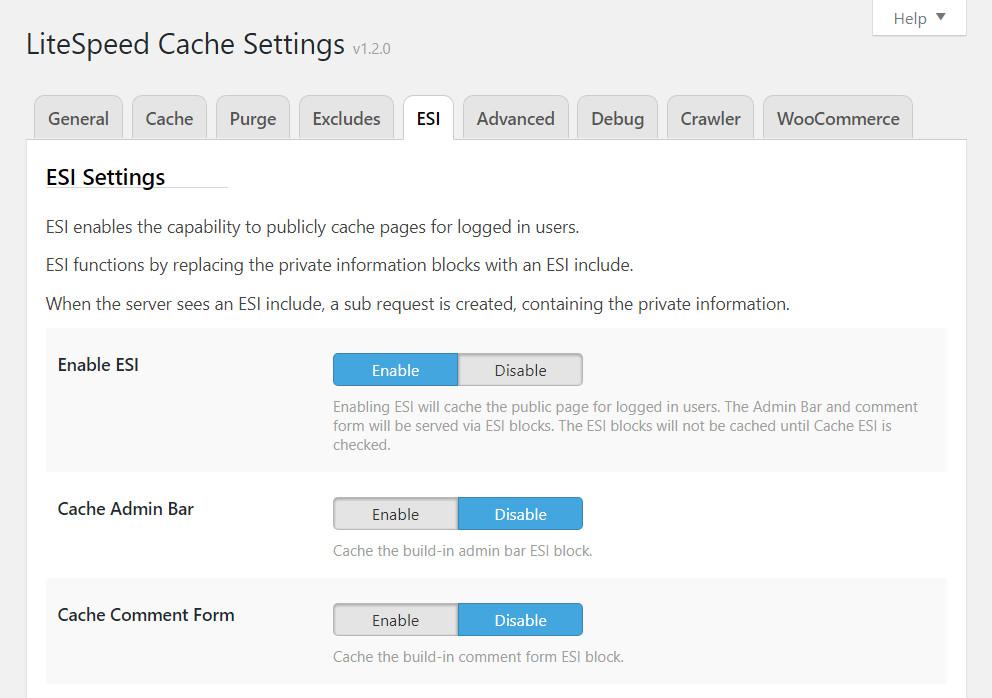Enable the Cache Comment Form option
The image size is (992, 698).
coord(395,619)
